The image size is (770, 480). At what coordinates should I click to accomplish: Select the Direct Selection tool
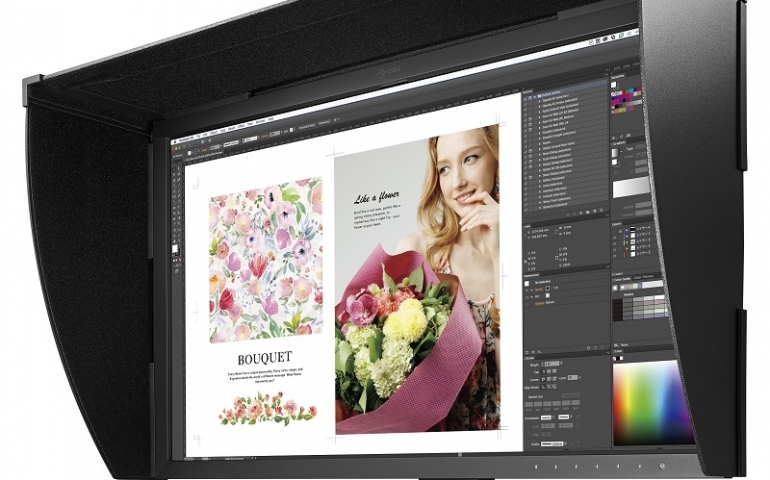coord(179,168)
